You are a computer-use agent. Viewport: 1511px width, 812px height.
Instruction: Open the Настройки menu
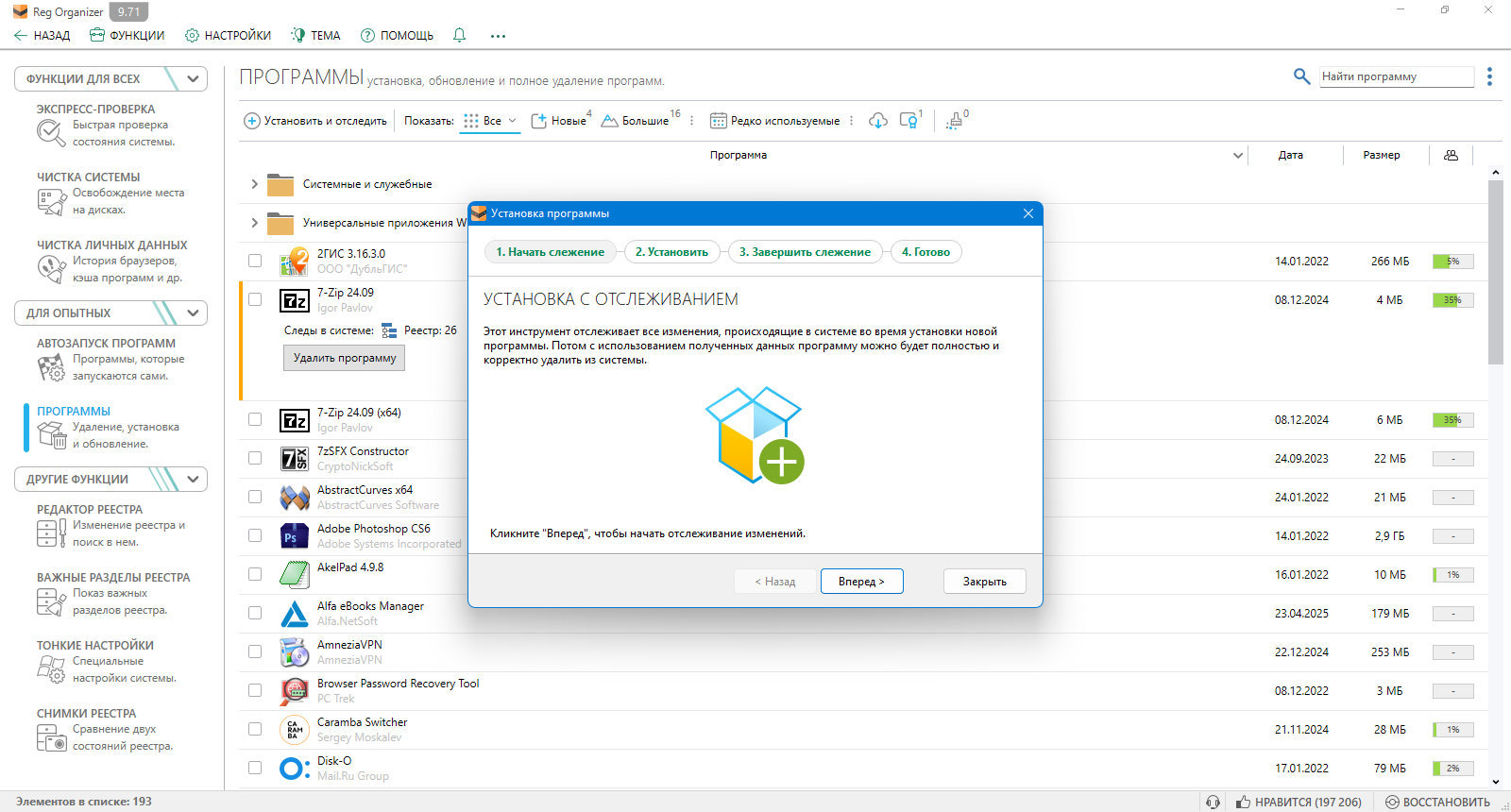click(228, 35)
